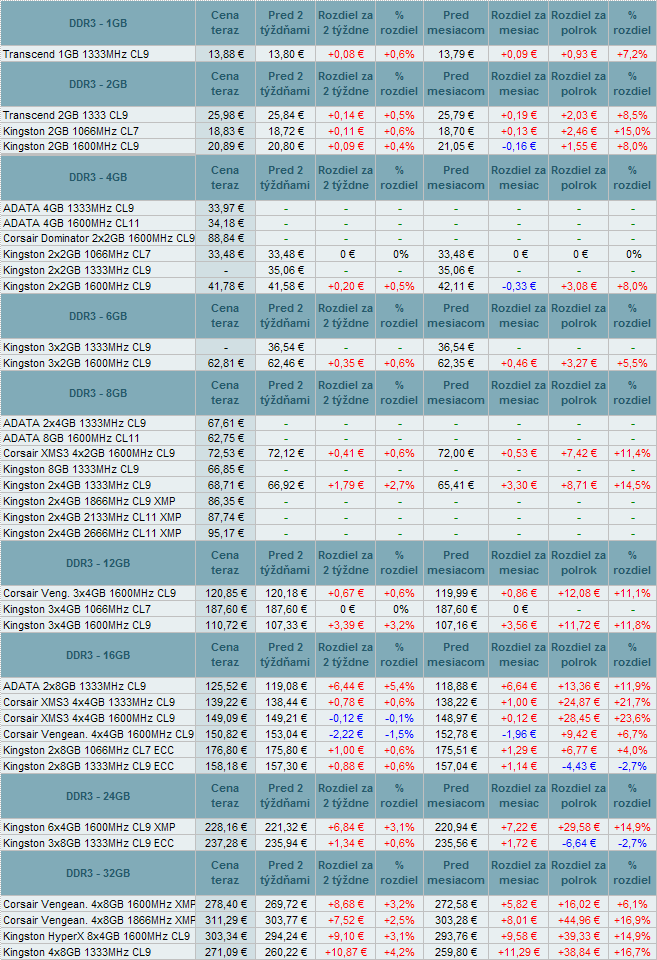This screenshot has height=960, width=657.
Task: Select the 'Kingston 8GB 1333MHz CL9' row label
Action: pos(71,470)
